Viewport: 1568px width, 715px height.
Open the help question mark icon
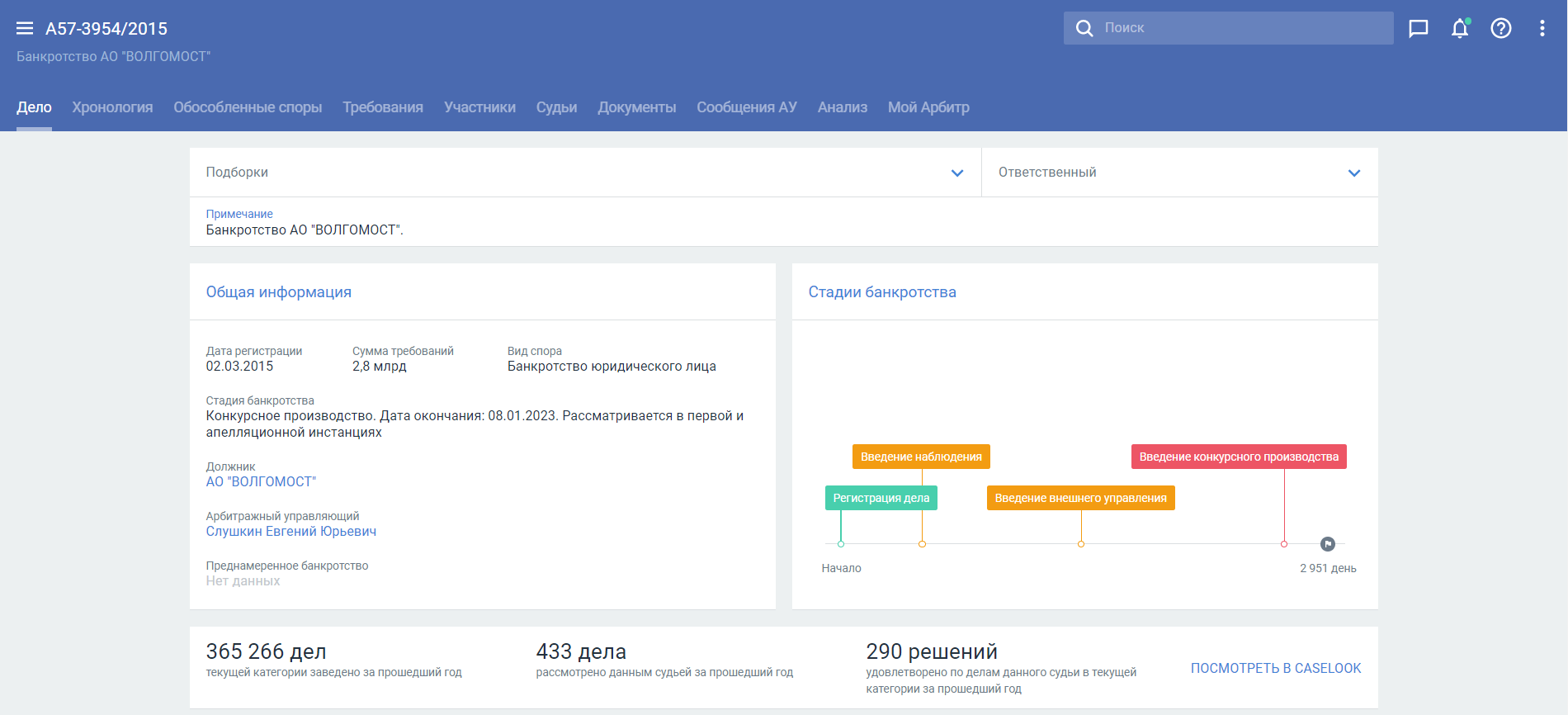[x=1501, y=28]
